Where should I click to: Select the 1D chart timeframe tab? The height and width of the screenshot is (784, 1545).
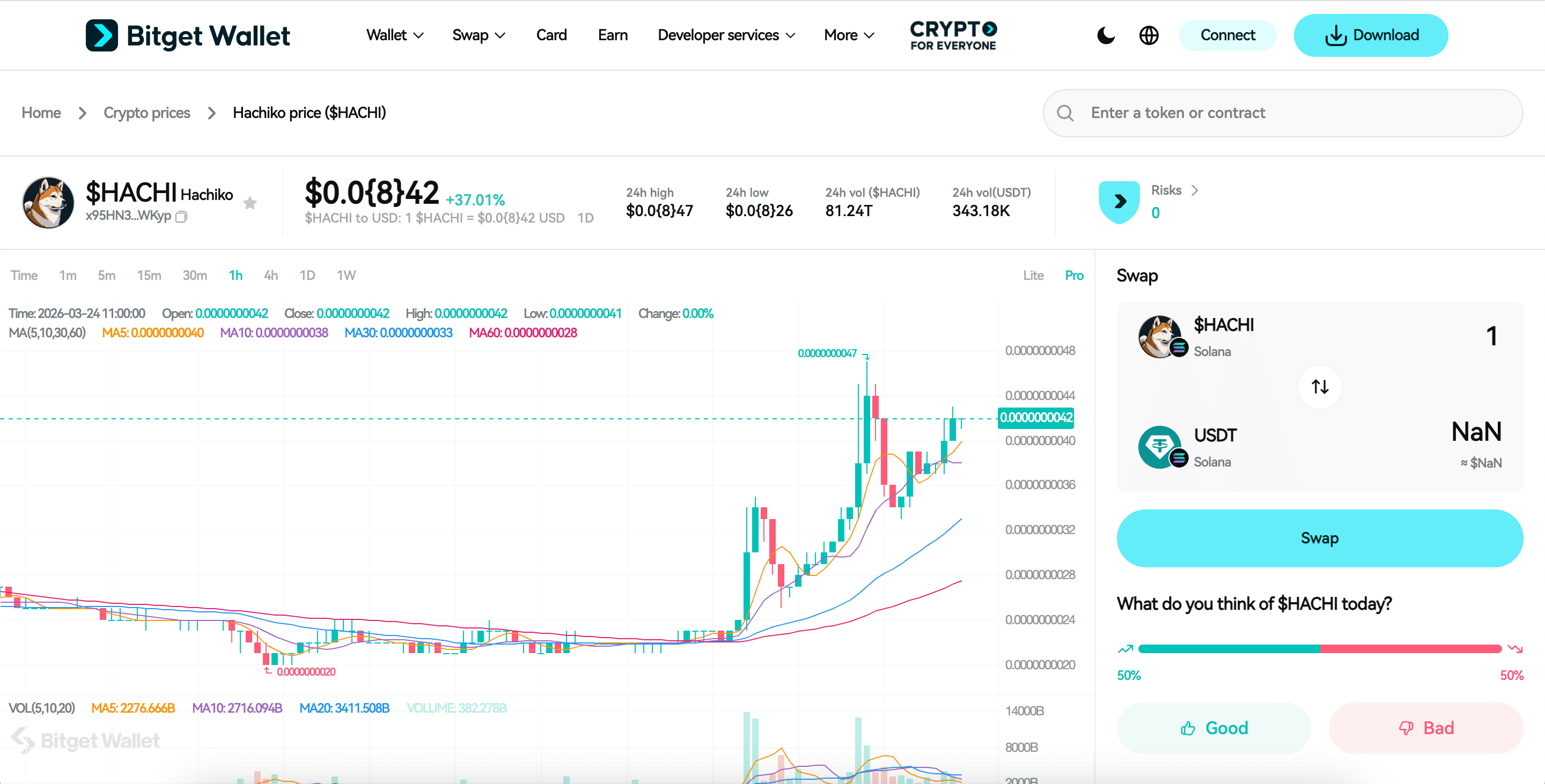click(307, 275)
